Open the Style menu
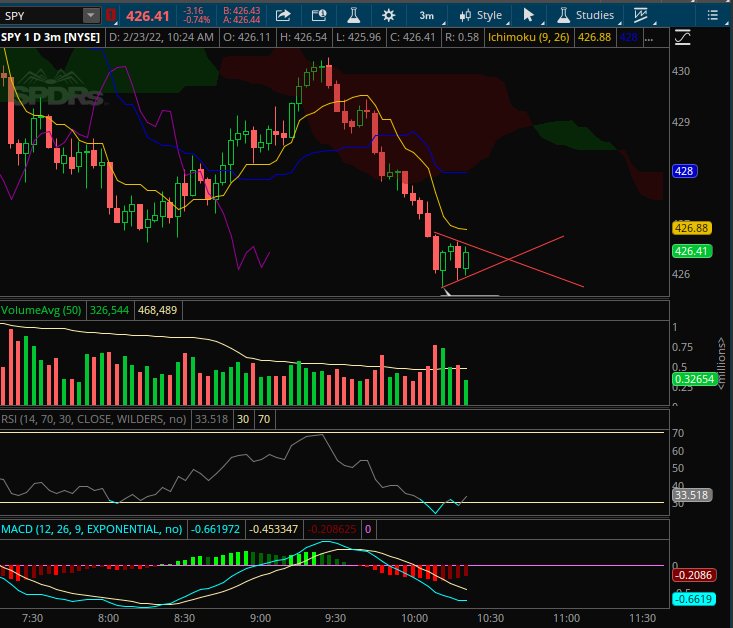The width and height of the screenshot is (733, 628). click(x=481, y=15)
